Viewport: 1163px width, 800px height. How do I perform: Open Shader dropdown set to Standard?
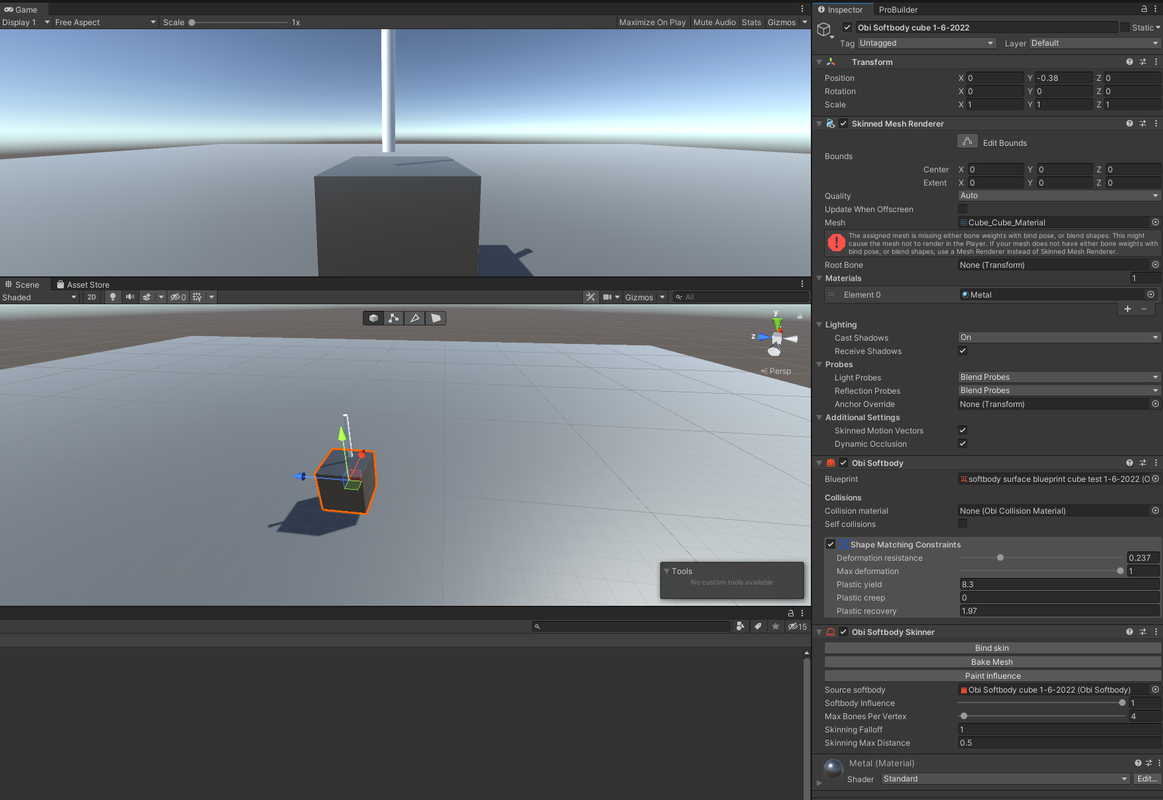pyautogui.click(x=1005, y=778)
